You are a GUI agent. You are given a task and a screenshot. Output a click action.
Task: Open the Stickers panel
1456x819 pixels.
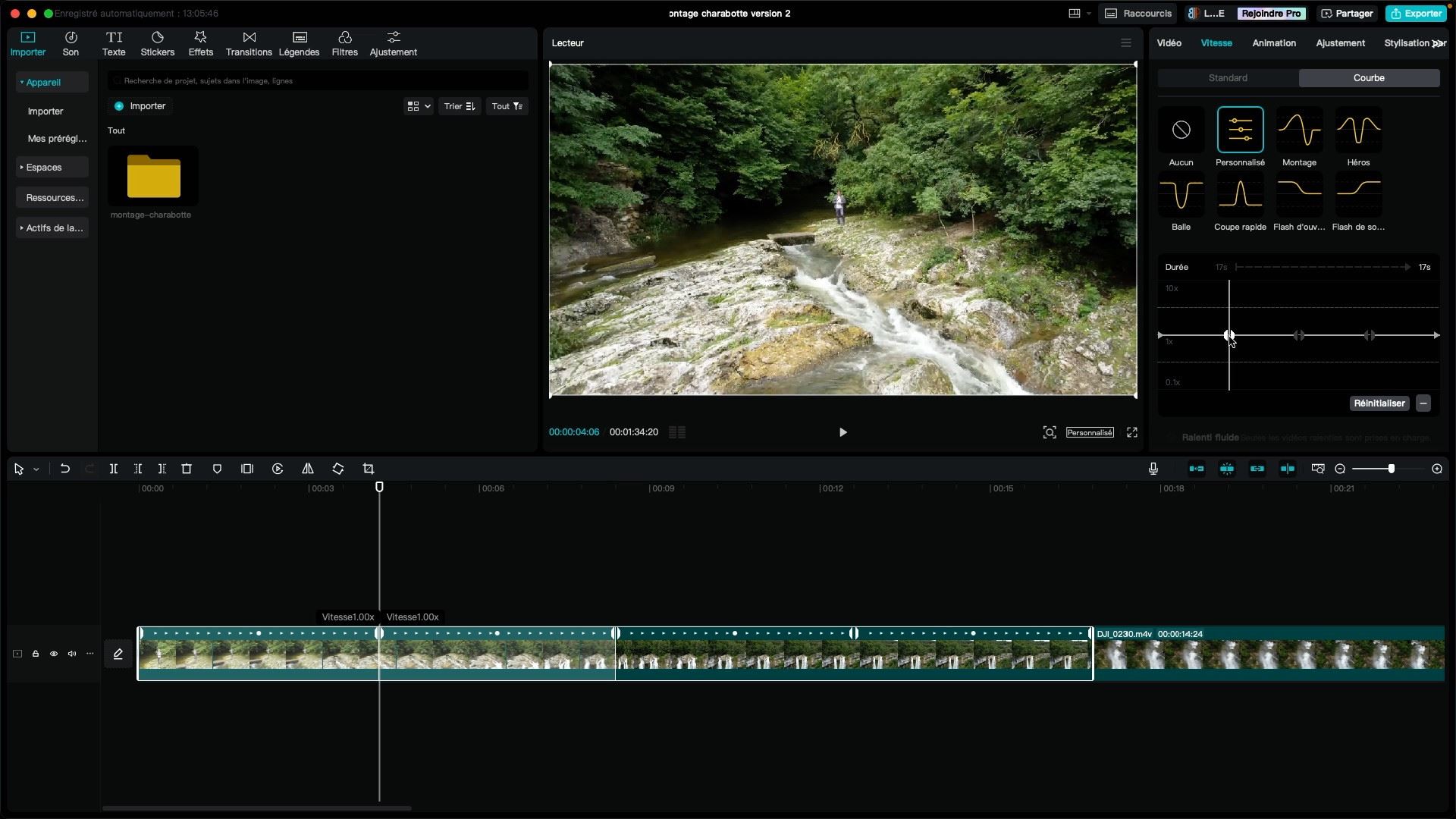coord(158,44)
